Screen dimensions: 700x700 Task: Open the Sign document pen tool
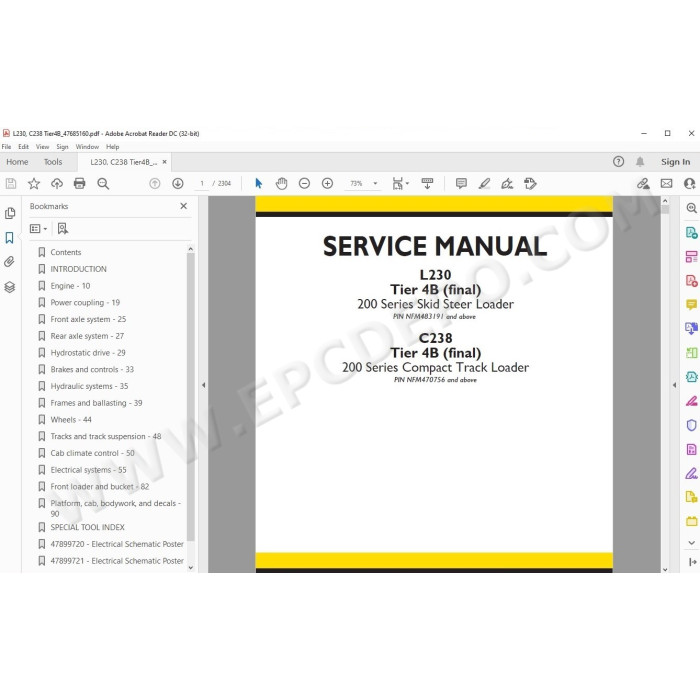click(x=507, y=183)
